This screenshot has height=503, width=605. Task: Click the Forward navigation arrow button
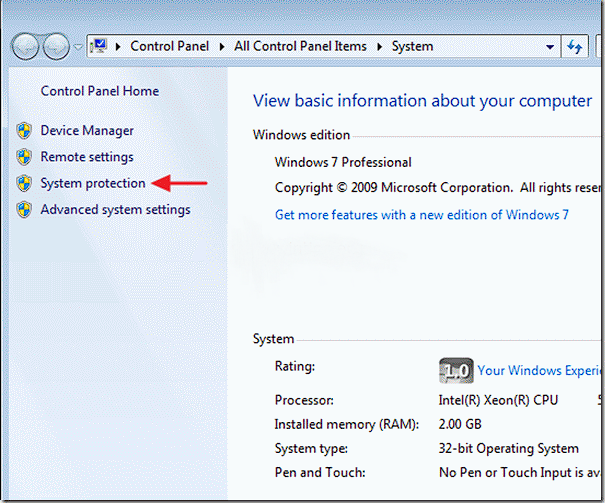[56, 47]
